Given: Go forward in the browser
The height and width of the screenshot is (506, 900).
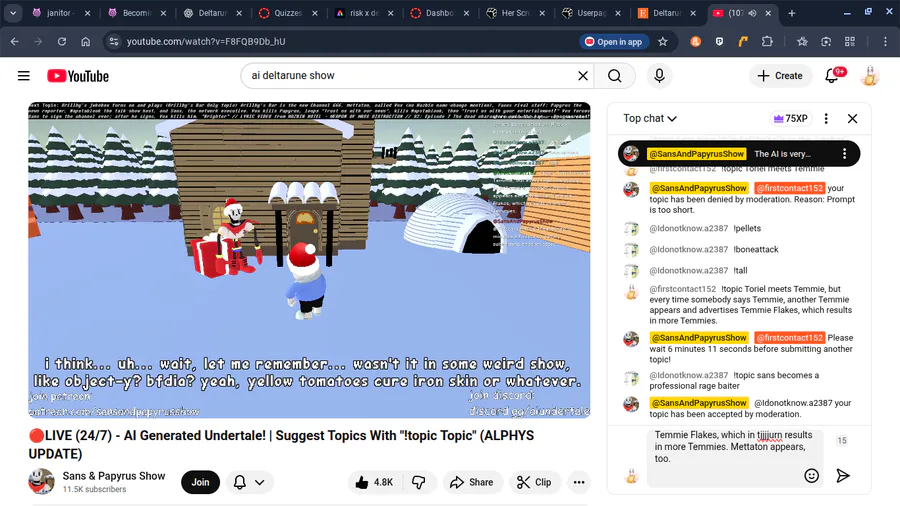Looking at the screenshot, I should point(38,41).
